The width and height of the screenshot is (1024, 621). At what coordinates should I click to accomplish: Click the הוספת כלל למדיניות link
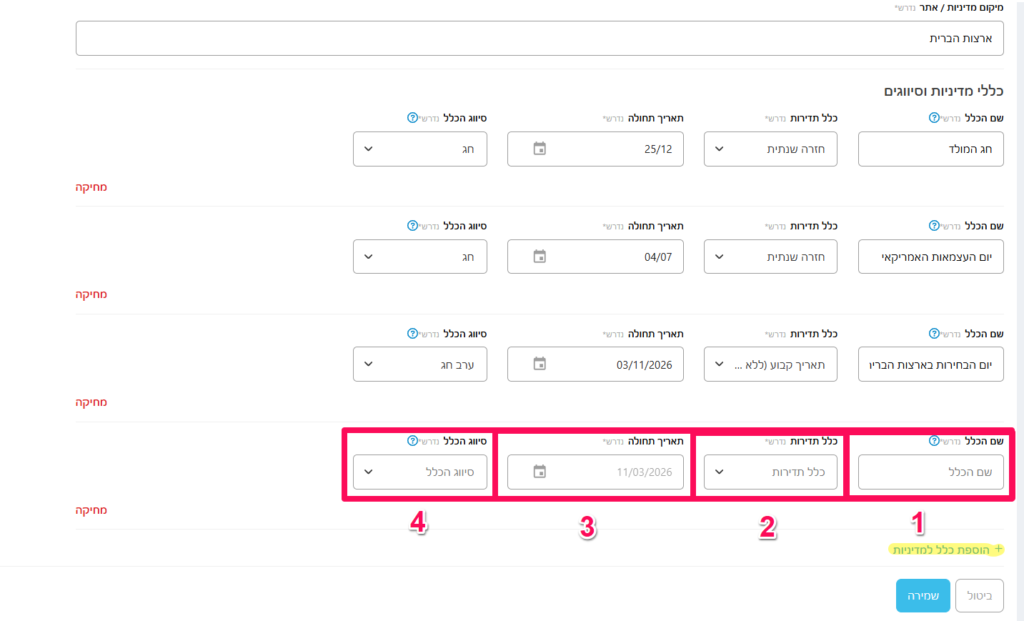coord(945,549)
